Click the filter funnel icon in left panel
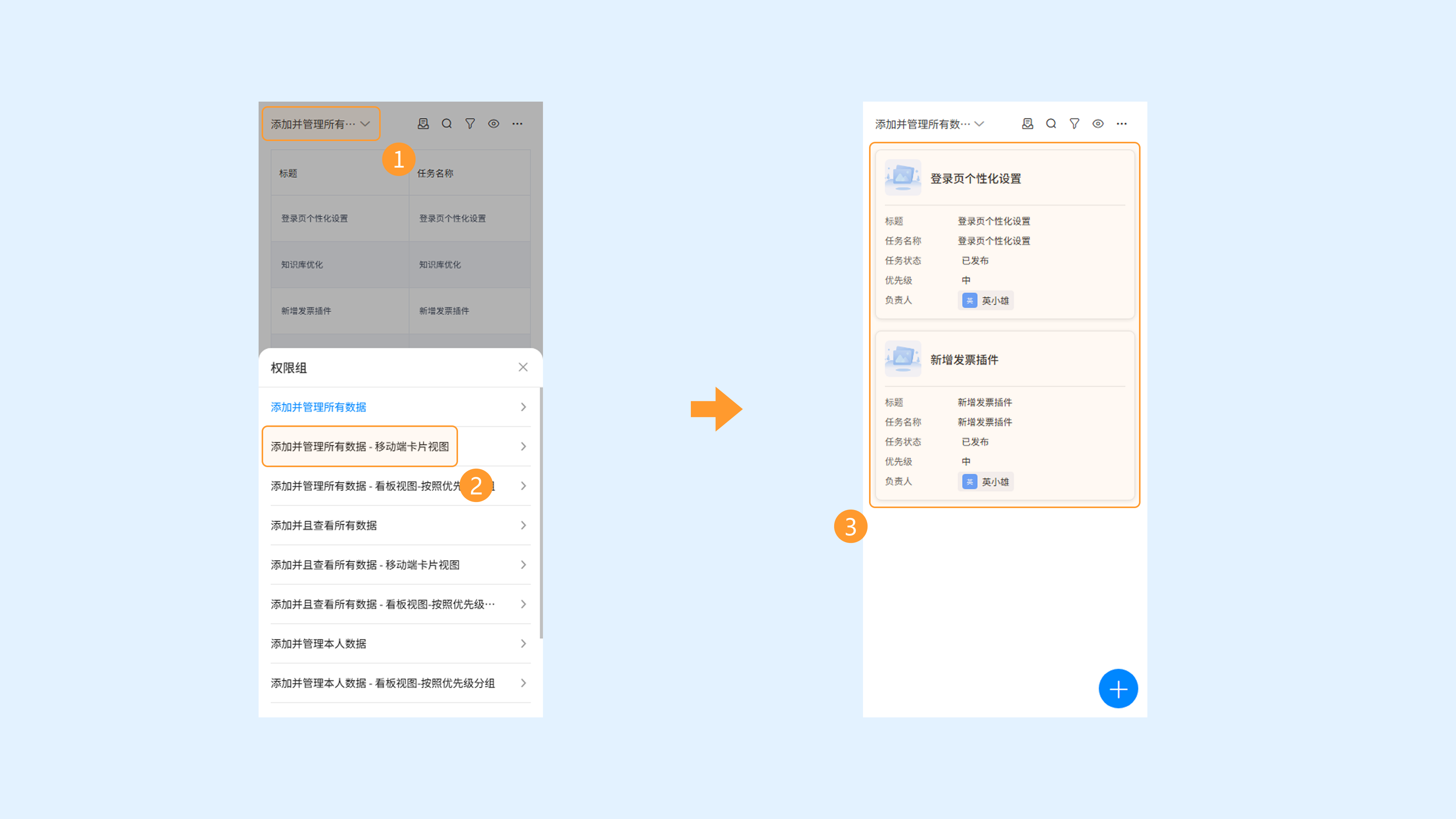The image size is (1456, 819). [470, 124]
